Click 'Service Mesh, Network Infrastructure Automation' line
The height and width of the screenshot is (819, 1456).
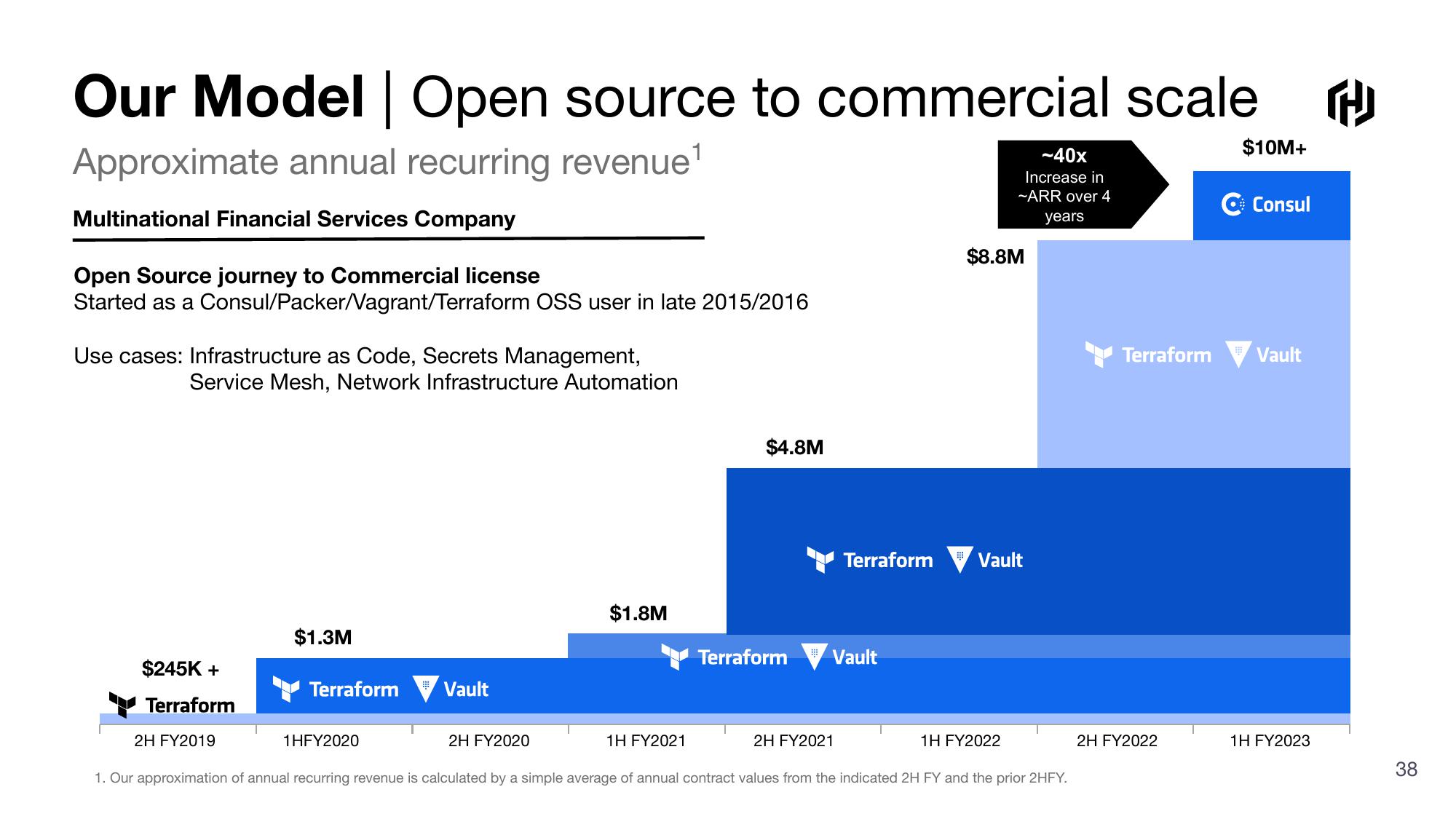pos(433,382)
